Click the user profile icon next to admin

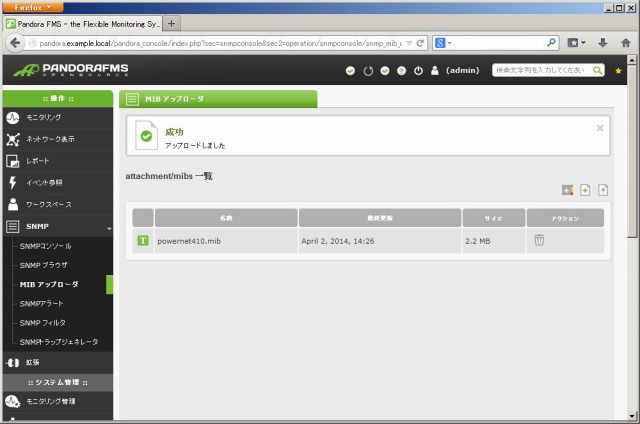435,71
